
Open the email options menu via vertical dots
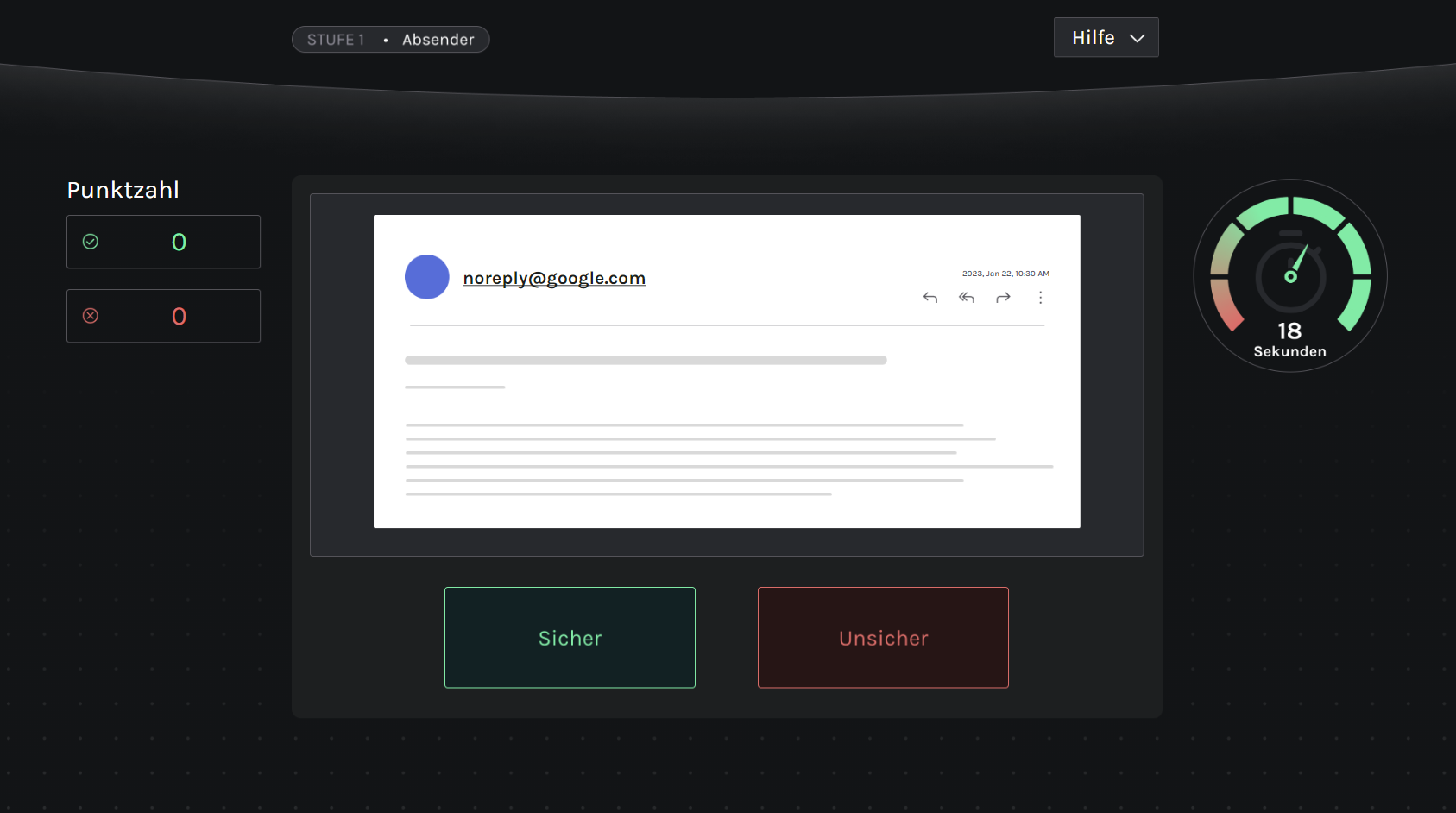1040,298
